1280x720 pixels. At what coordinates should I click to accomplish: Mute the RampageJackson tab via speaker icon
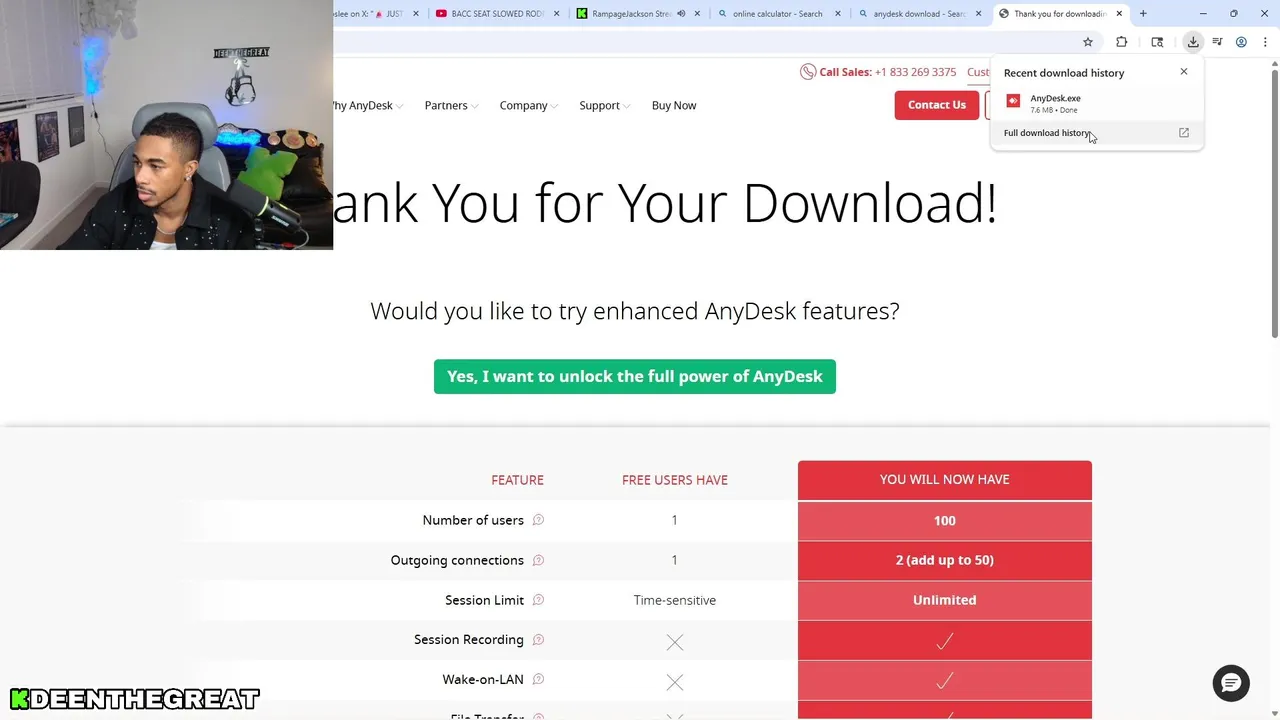click(x=681, y=14)
